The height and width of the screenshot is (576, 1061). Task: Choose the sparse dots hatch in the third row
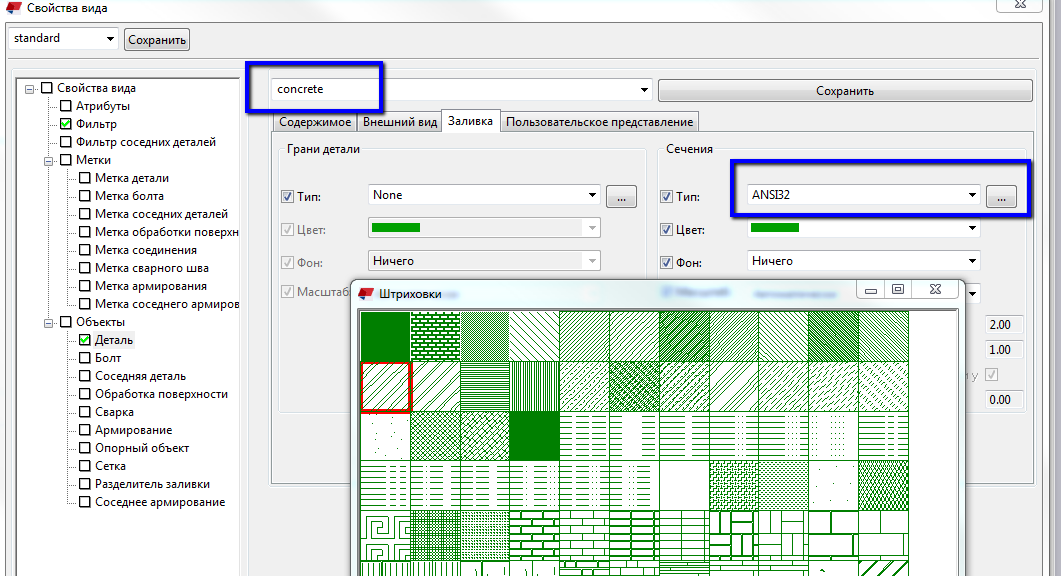(x=385, y=435)
